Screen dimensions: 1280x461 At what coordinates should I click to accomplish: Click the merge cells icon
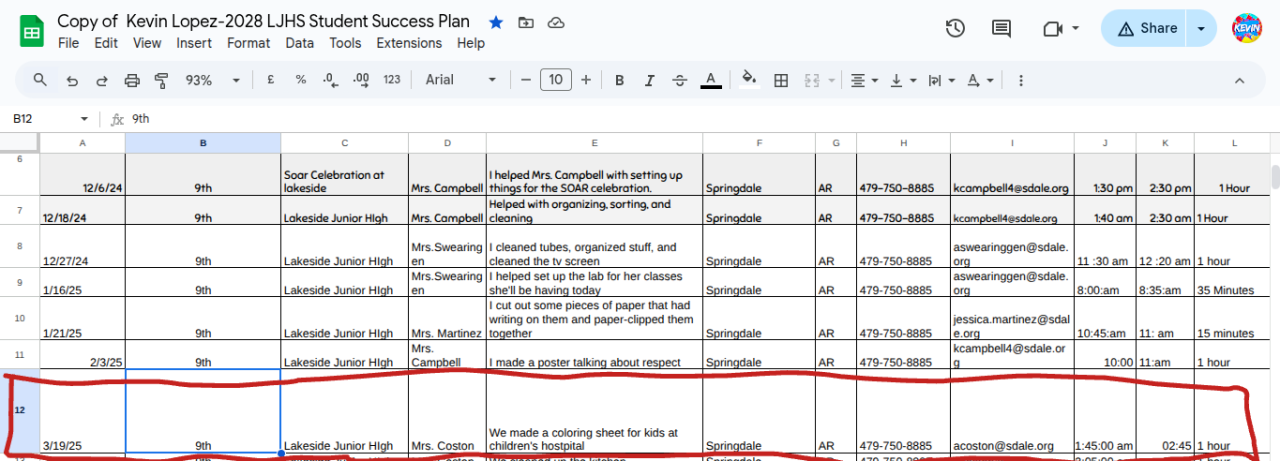click(812, 80)
